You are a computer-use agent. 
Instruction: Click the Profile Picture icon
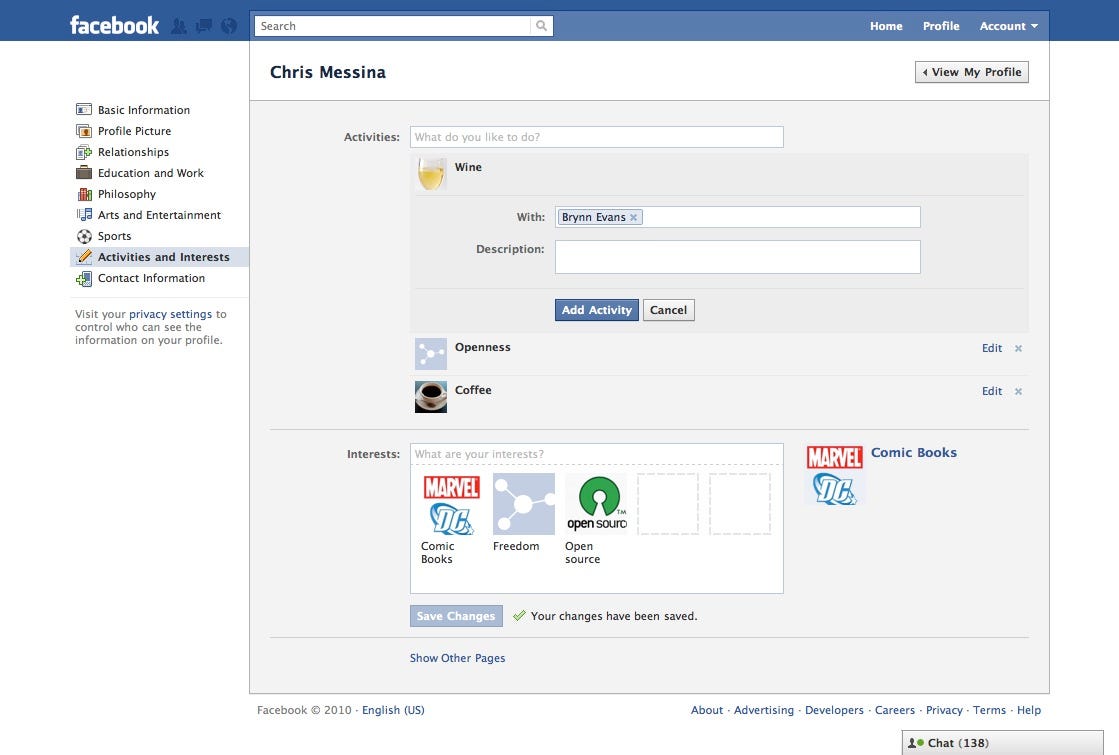[x=83, y=131]
